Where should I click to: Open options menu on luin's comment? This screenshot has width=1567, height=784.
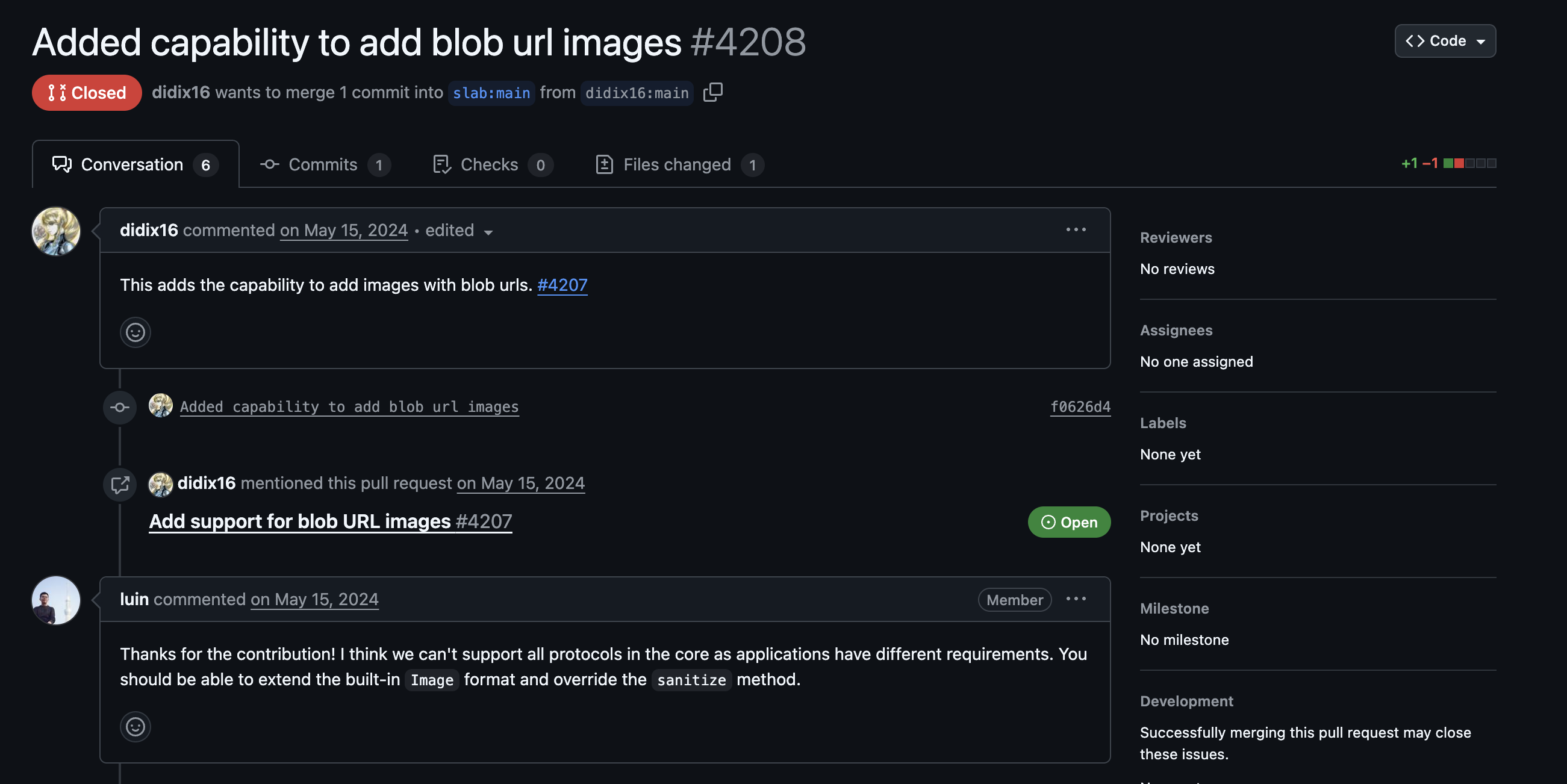click(1076, 599)
